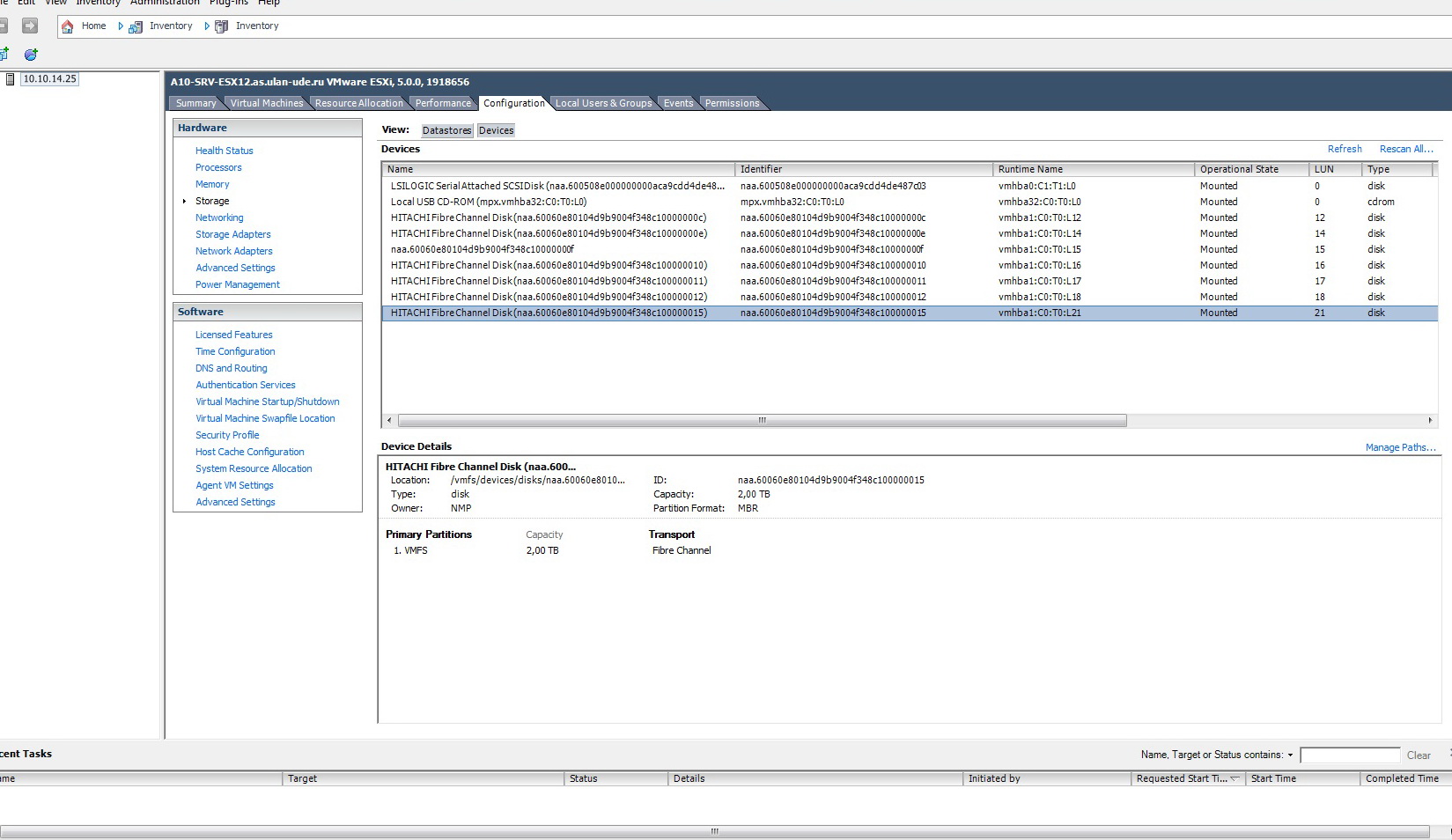Click the forward navigation arrow icon

[30, 26]
